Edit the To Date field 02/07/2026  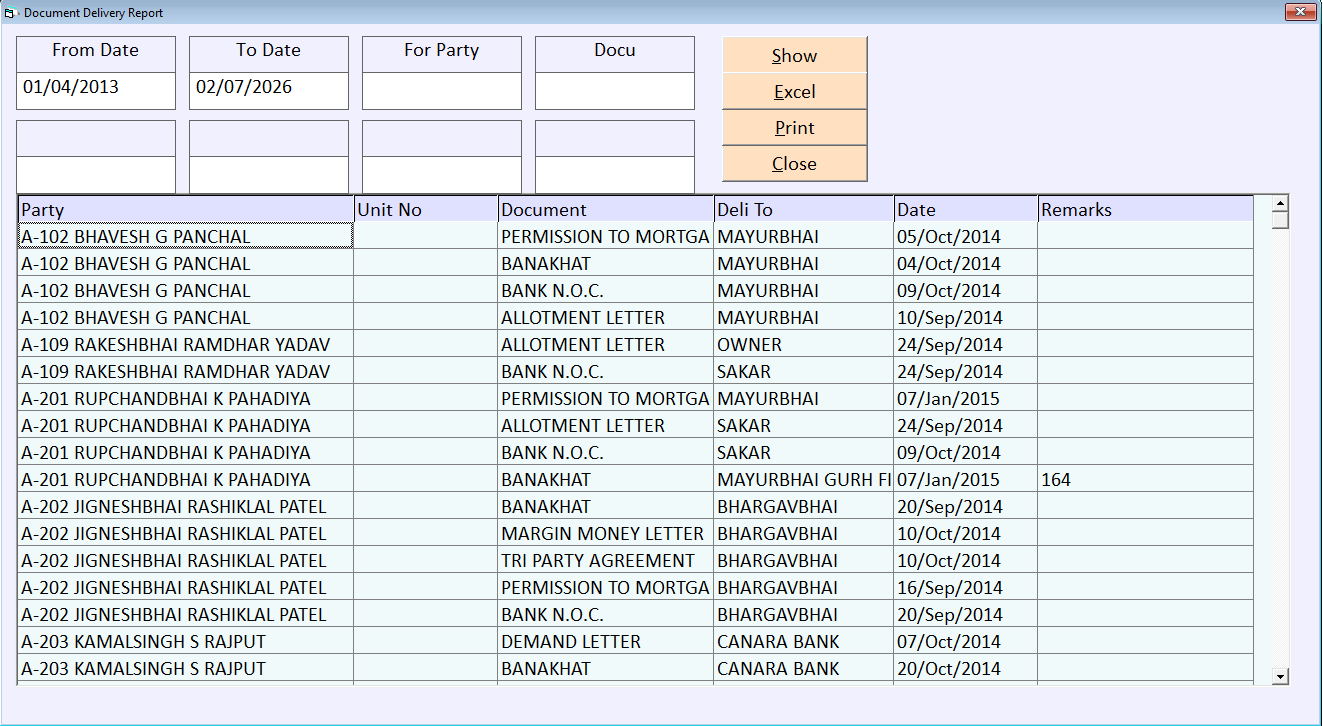pos(269,90)
